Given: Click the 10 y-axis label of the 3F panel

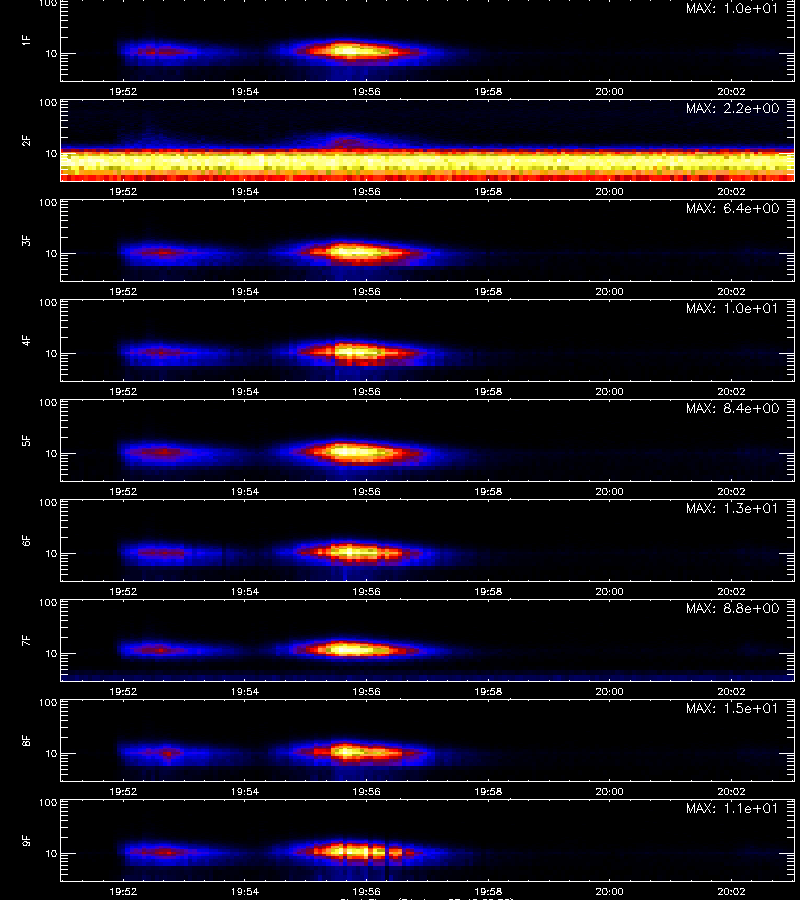Looking at the screenshot, I should coord(51,254).
